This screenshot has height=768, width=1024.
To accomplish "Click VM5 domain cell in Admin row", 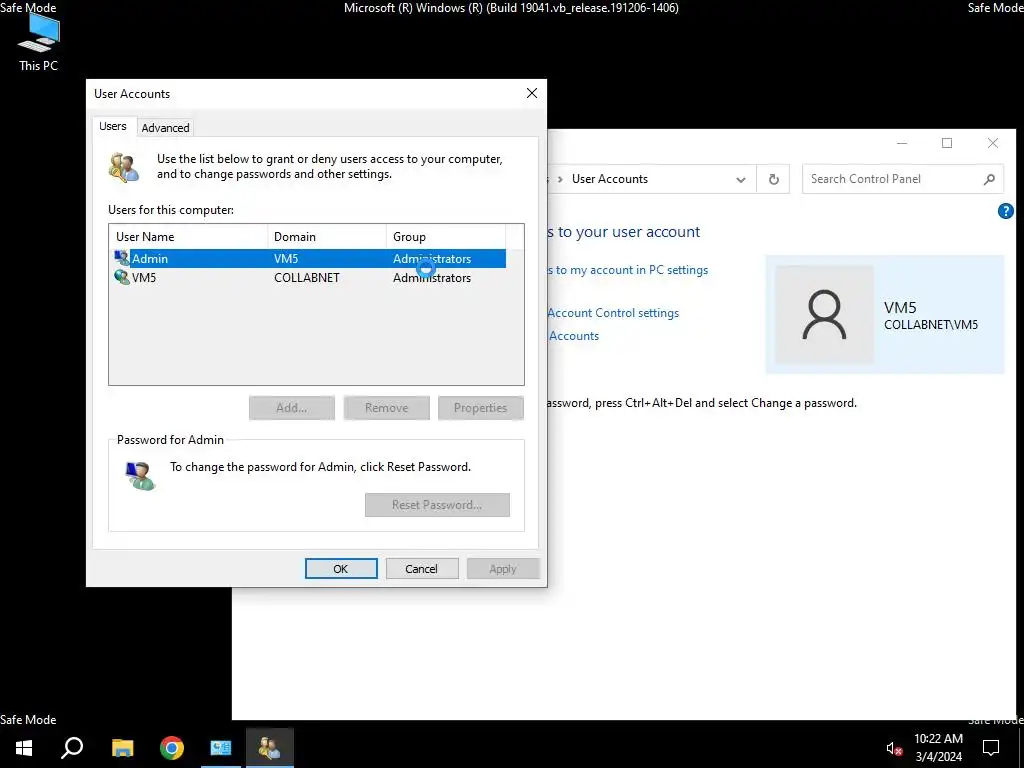I will tap(286, 259).
